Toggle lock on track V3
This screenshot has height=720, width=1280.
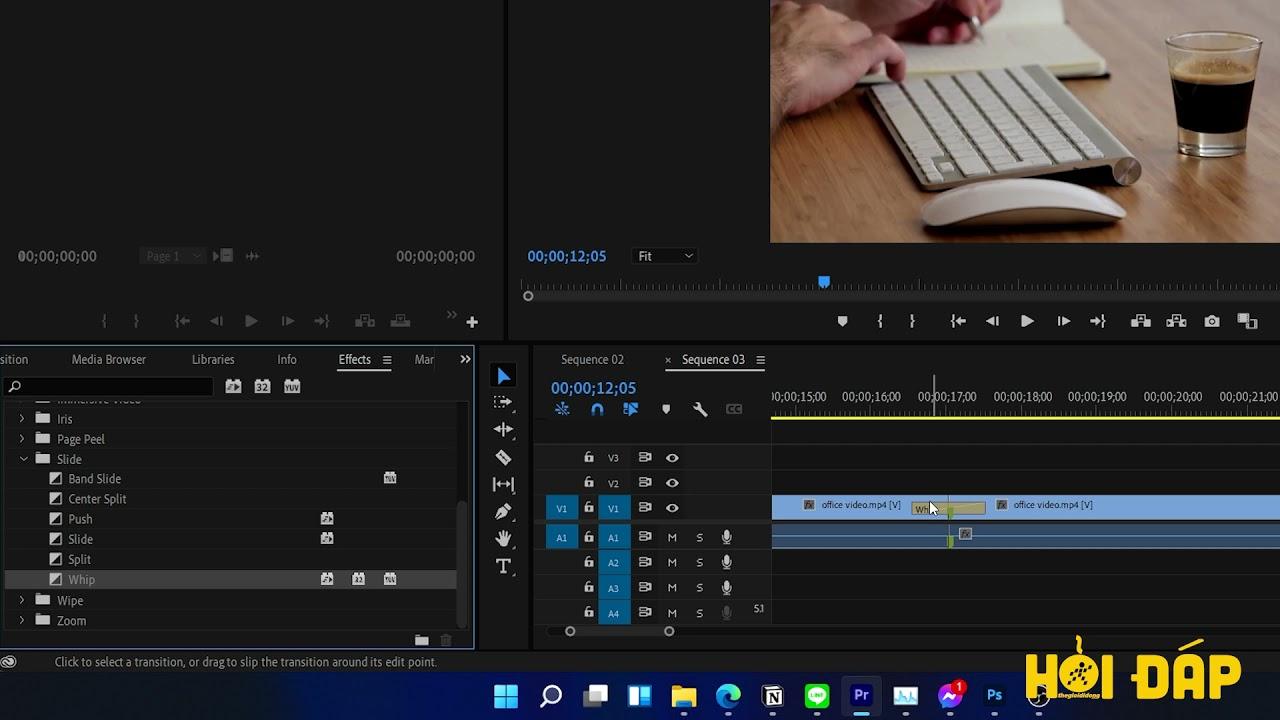589,457
